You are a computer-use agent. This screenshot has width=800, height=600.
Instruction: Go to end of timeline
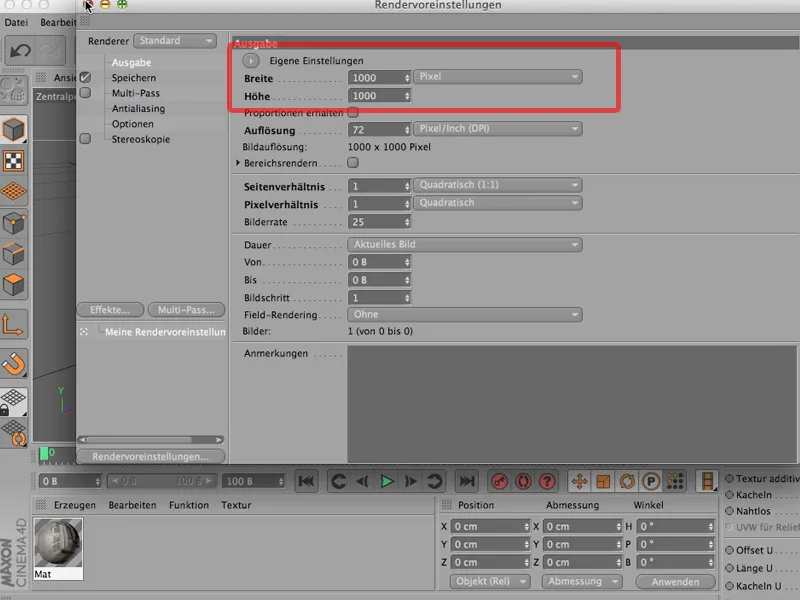467,481
